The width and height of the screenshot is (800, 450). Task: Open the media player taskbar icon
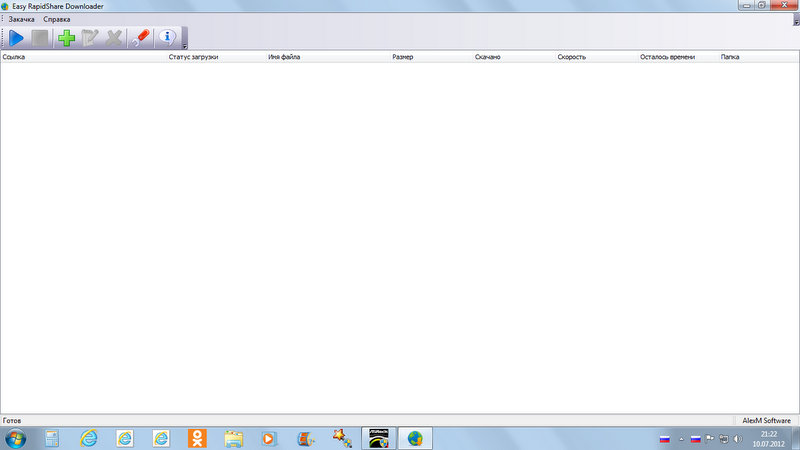click(x=269, y=439)
